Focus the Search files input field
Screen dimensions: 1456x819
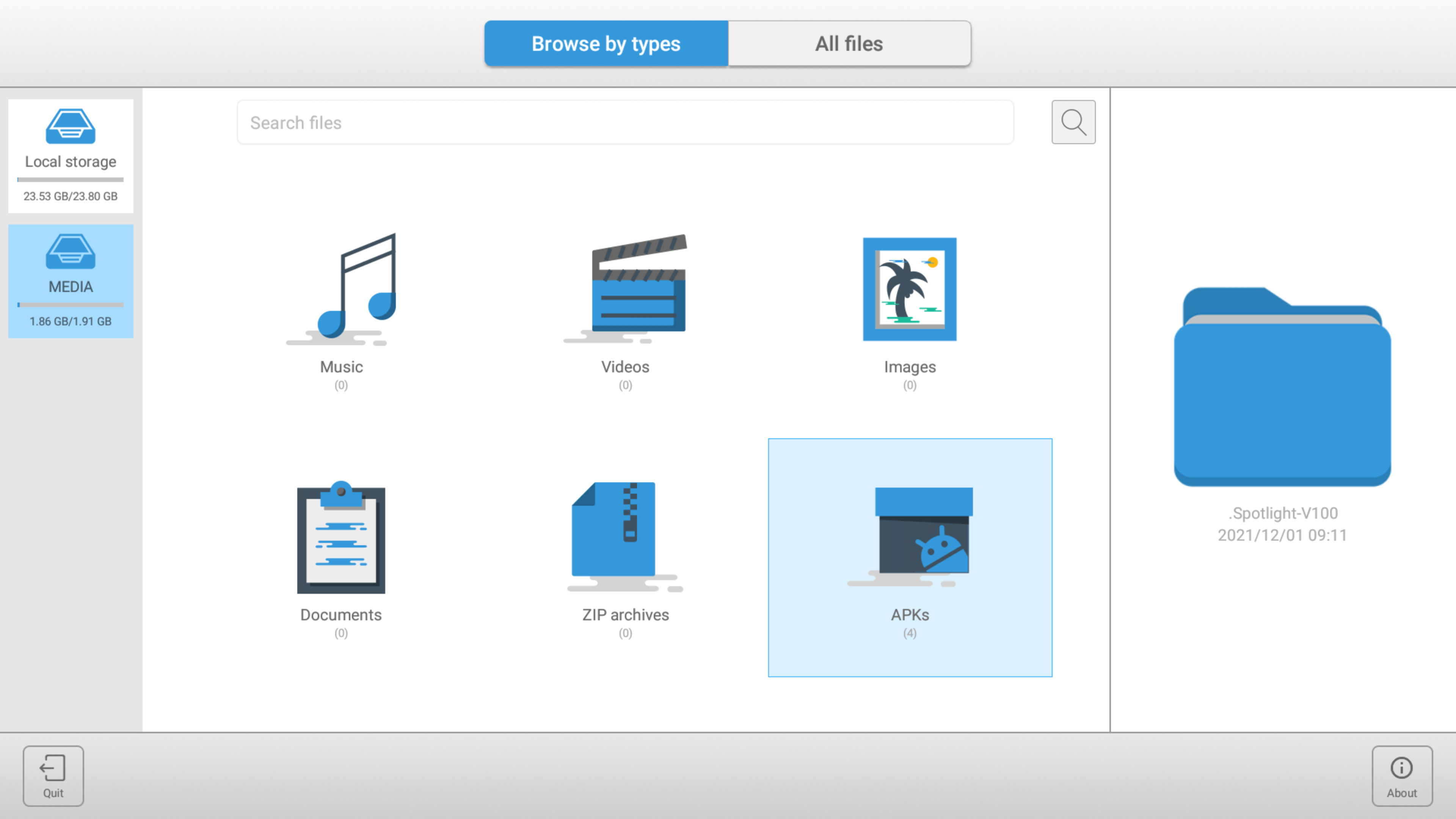click(x=625, y=122)
